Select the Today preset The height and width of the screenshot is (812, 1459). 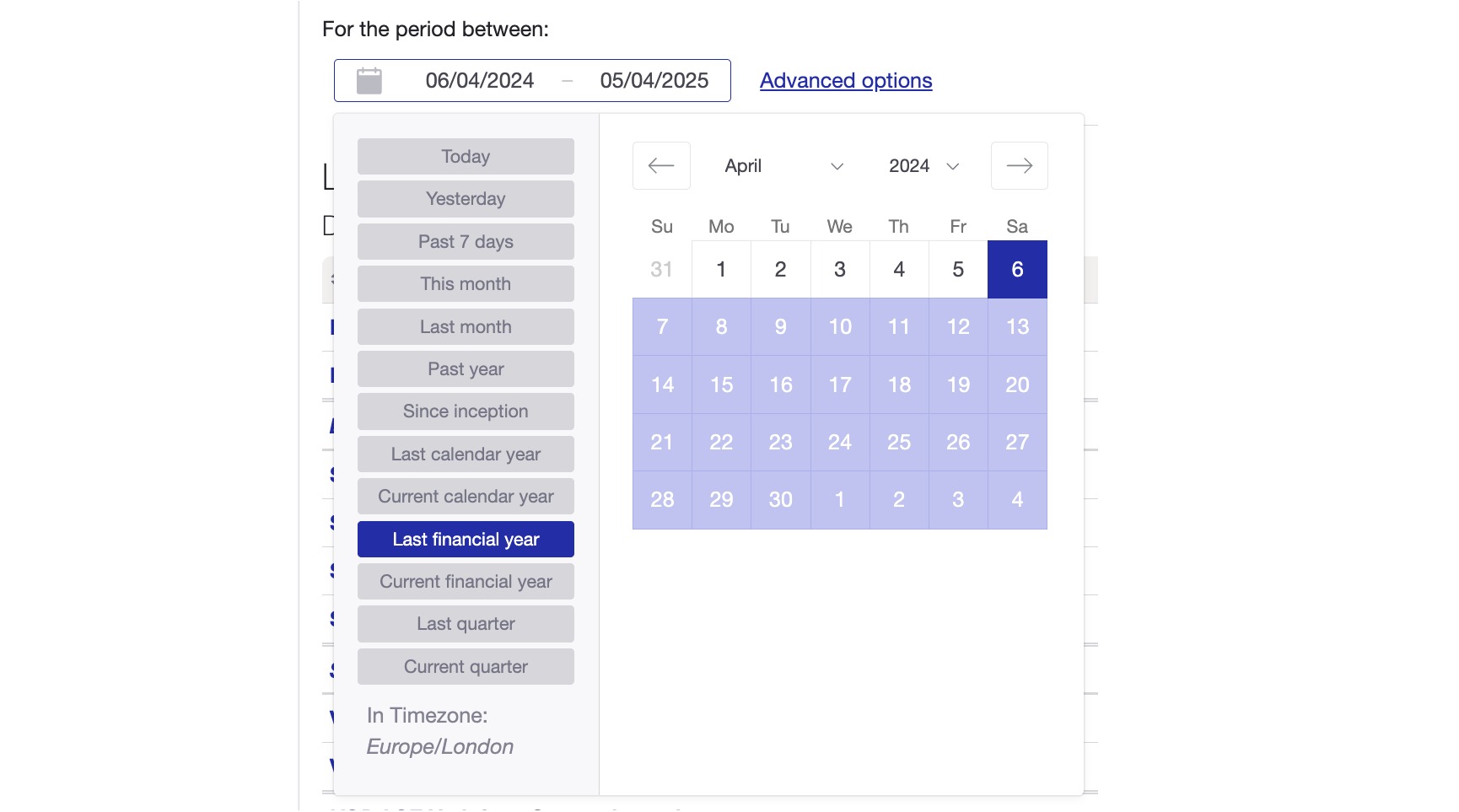click(x=465, y=156)
